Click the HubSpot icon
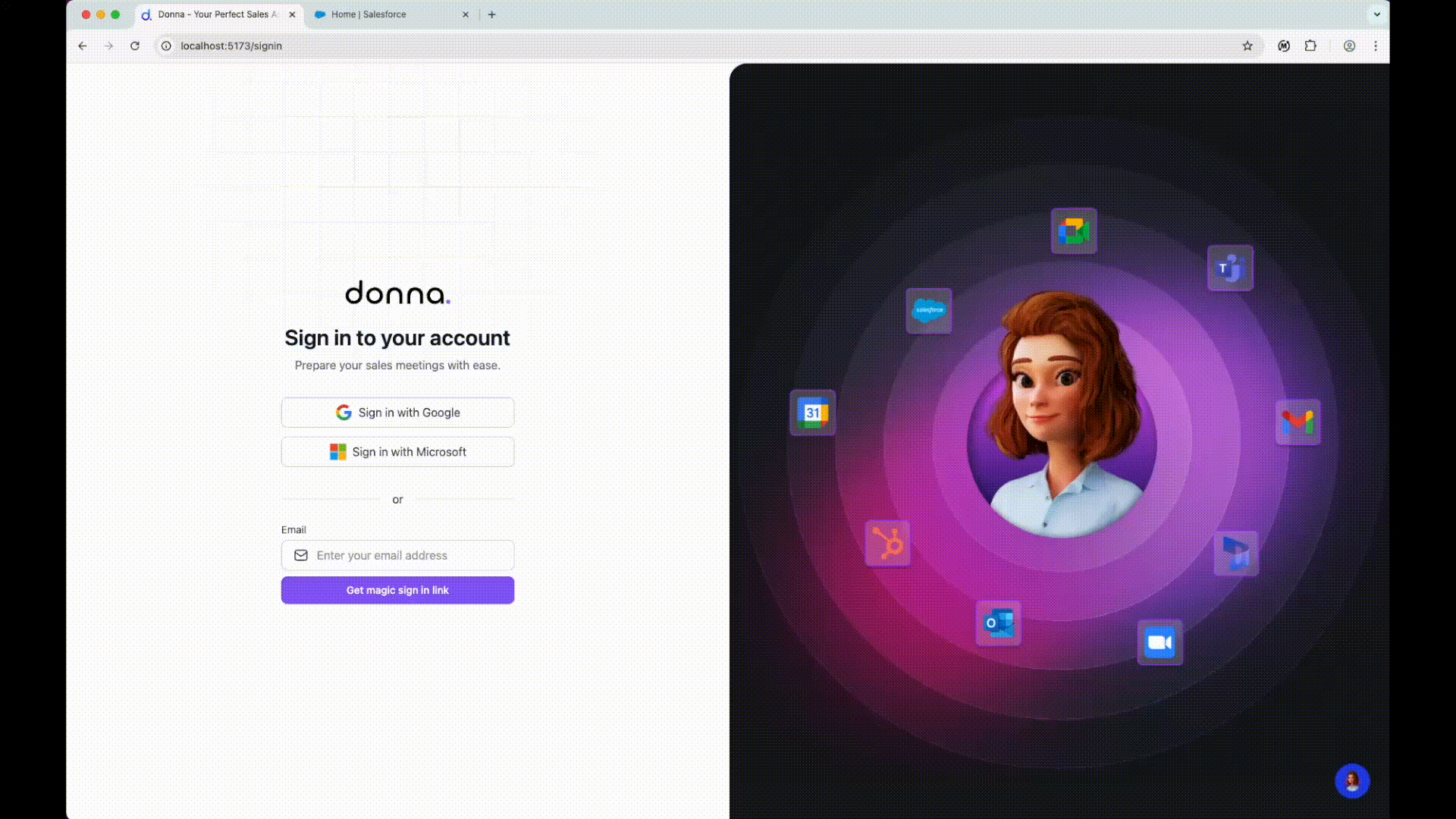 point(887,543)
